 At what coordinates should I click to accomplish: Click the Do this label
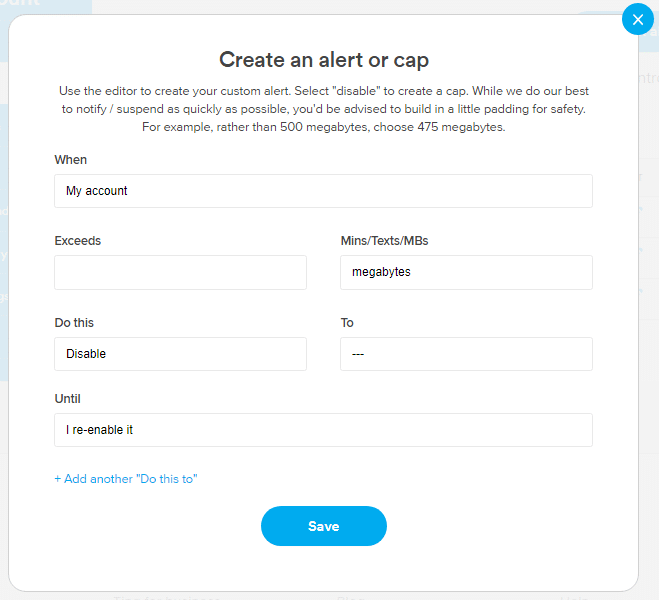74,323
